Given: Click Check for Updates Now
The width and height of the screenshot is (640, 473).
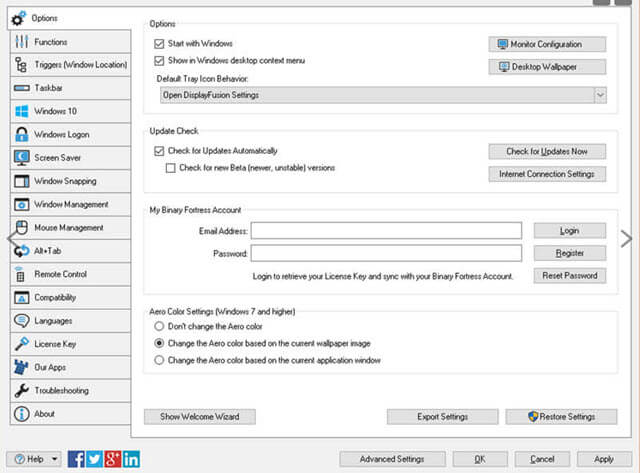Looking at the screenshot, I should (x=547, y=151).
